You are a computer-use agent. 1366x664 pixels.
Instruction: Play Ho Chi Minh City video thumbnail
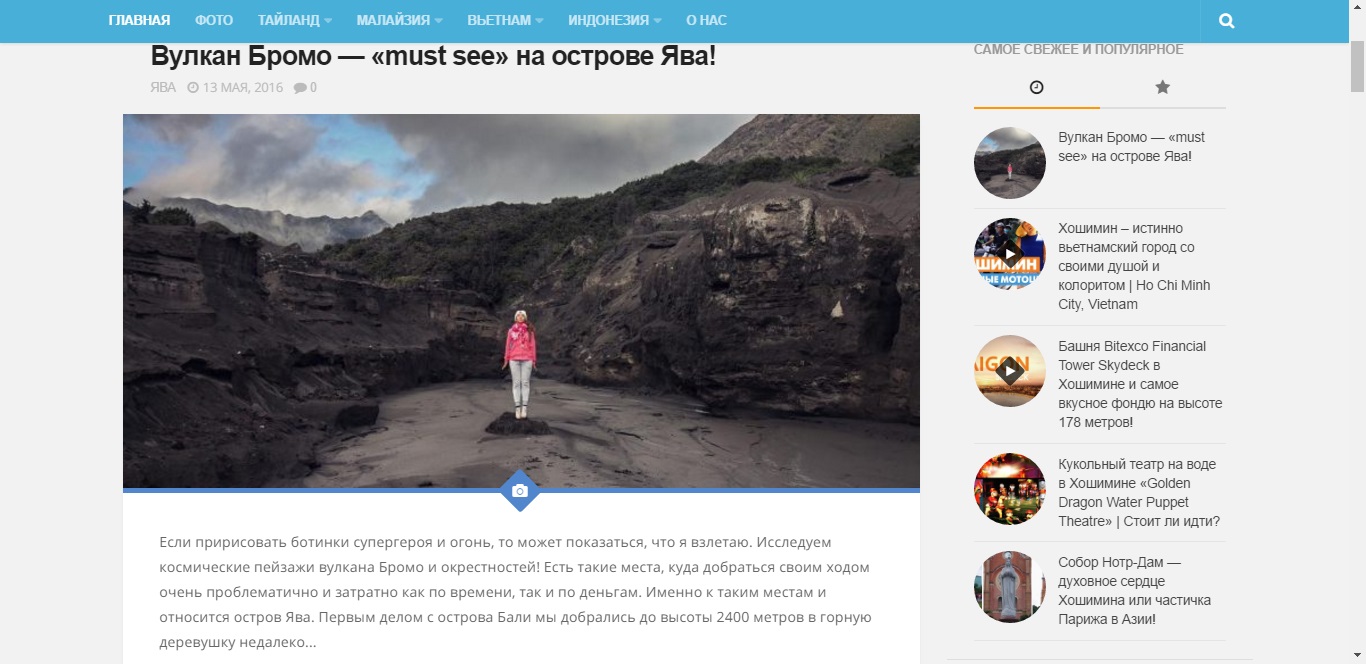point(1010,254)
